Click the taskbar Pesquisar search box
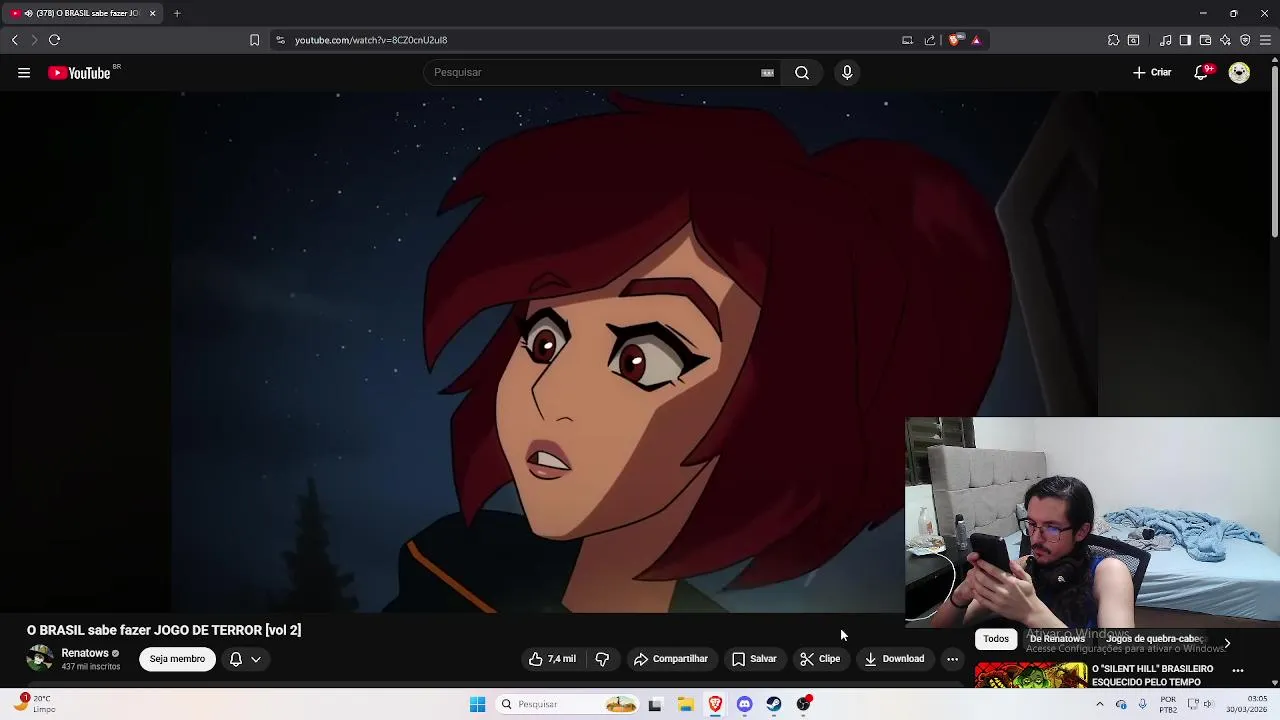This screenshot has width=1280, height=720. (567, 704)
